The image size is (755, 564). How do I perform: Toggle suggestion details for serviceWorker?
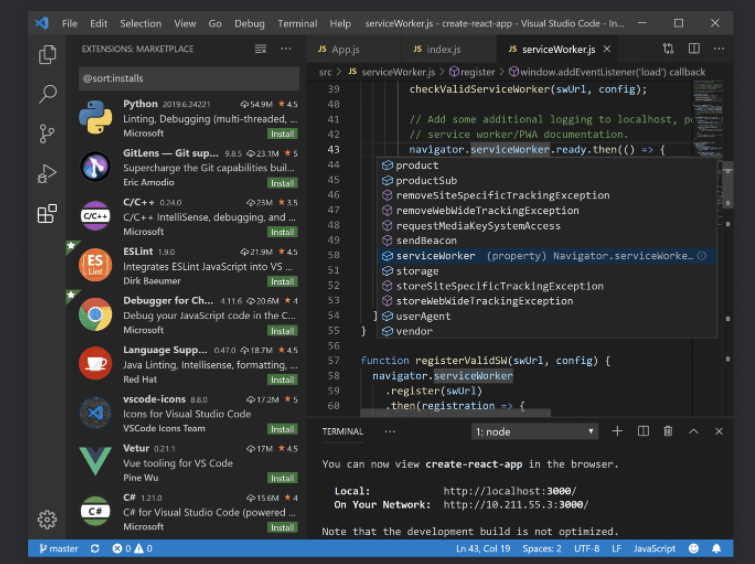tap(701, 256)
